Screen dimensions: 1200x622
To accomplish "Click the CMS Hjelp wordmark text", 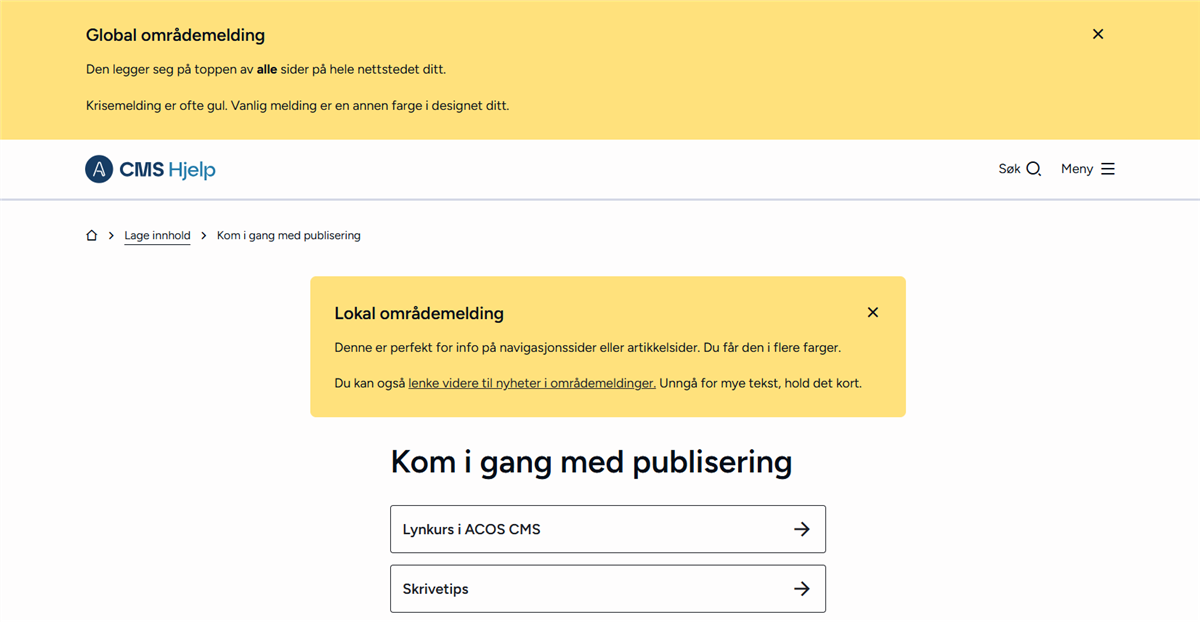I will coord(167,169).
